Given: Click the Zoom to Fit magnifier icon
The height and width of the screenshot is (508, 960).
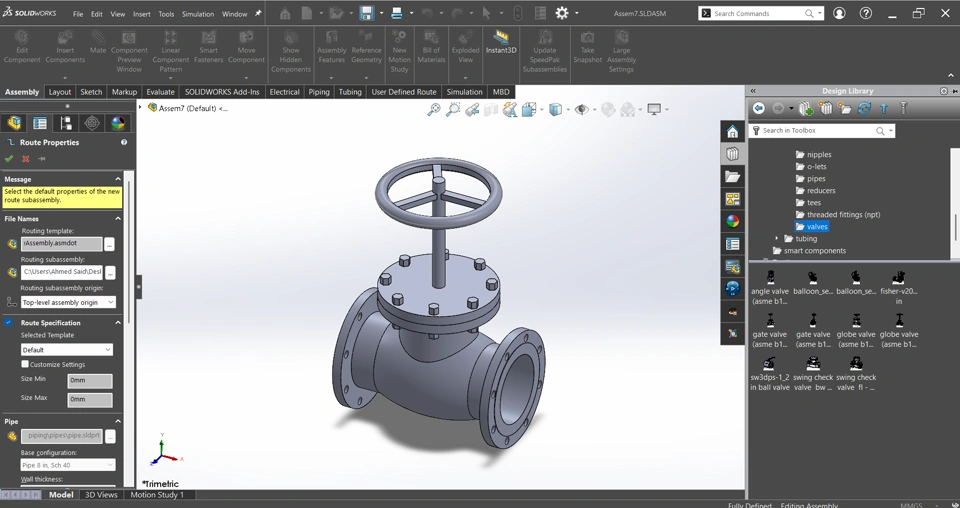Looking at the screenshot, I should [x=434, y=109].
